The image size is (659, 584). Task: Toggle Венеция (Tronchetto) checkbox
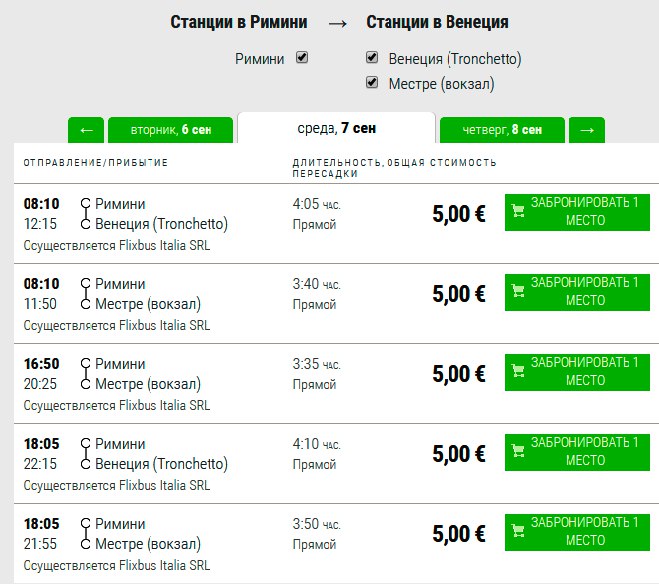pyautogui.click(x=372, y=57)
